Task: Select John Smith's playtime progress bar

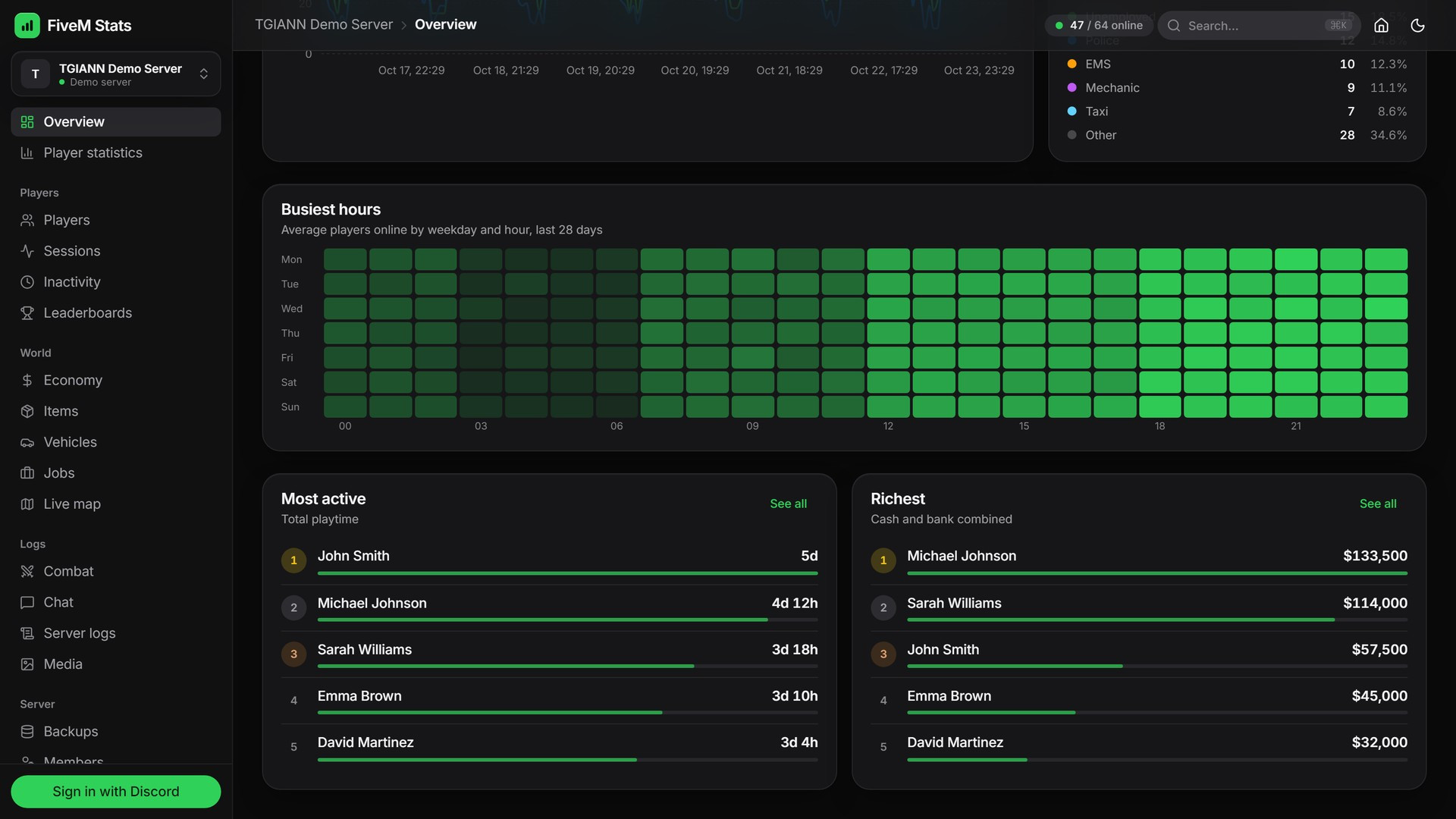Action: point(567,573)
